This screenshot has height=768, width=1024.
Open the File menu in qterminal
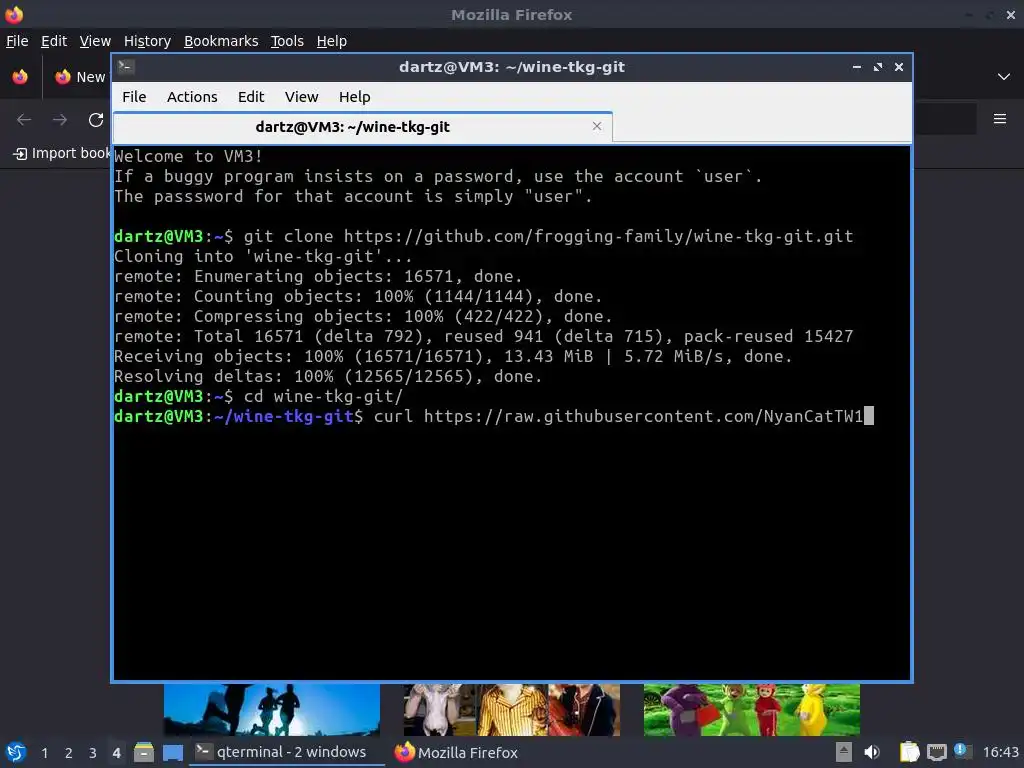pyautogui.click(x=134, y=97)
